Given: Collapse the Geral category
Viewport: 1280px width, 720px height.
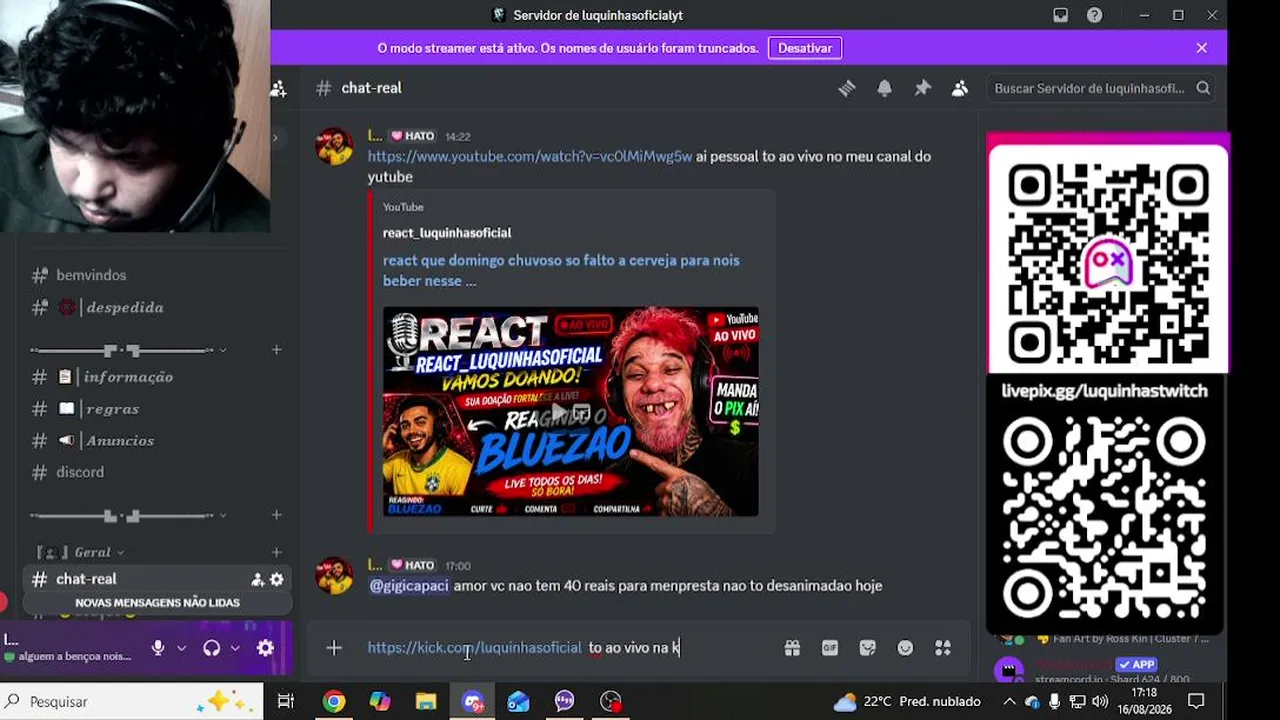Looking at the screenshot, I should 80,552.
